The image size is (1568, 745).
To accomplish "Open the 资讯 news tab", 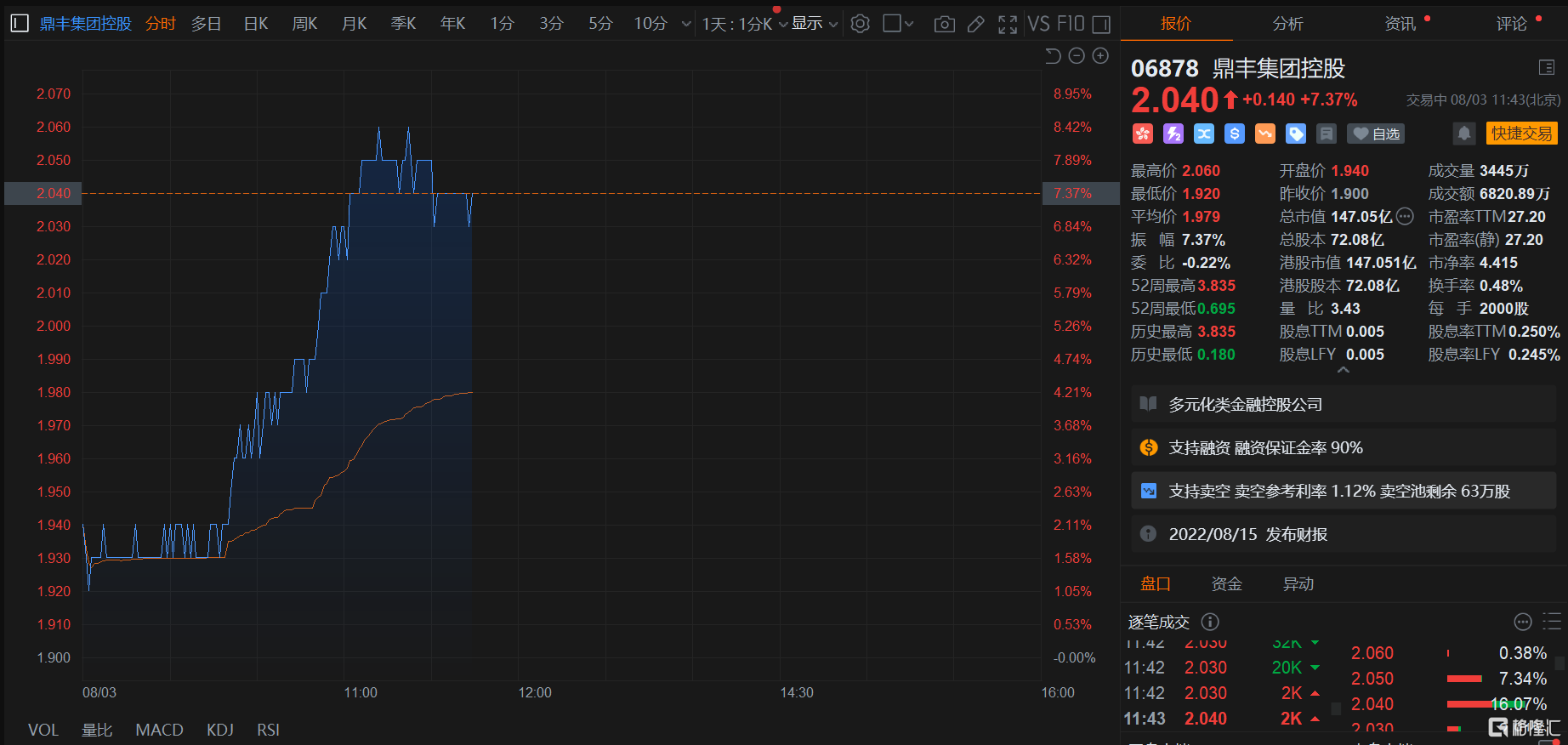I will click(x=1400, y=24).
